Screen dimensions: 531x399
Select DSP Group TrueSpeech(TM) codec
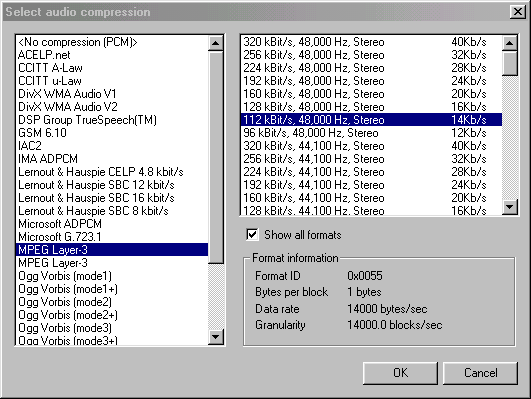click(x=112, y=120)
